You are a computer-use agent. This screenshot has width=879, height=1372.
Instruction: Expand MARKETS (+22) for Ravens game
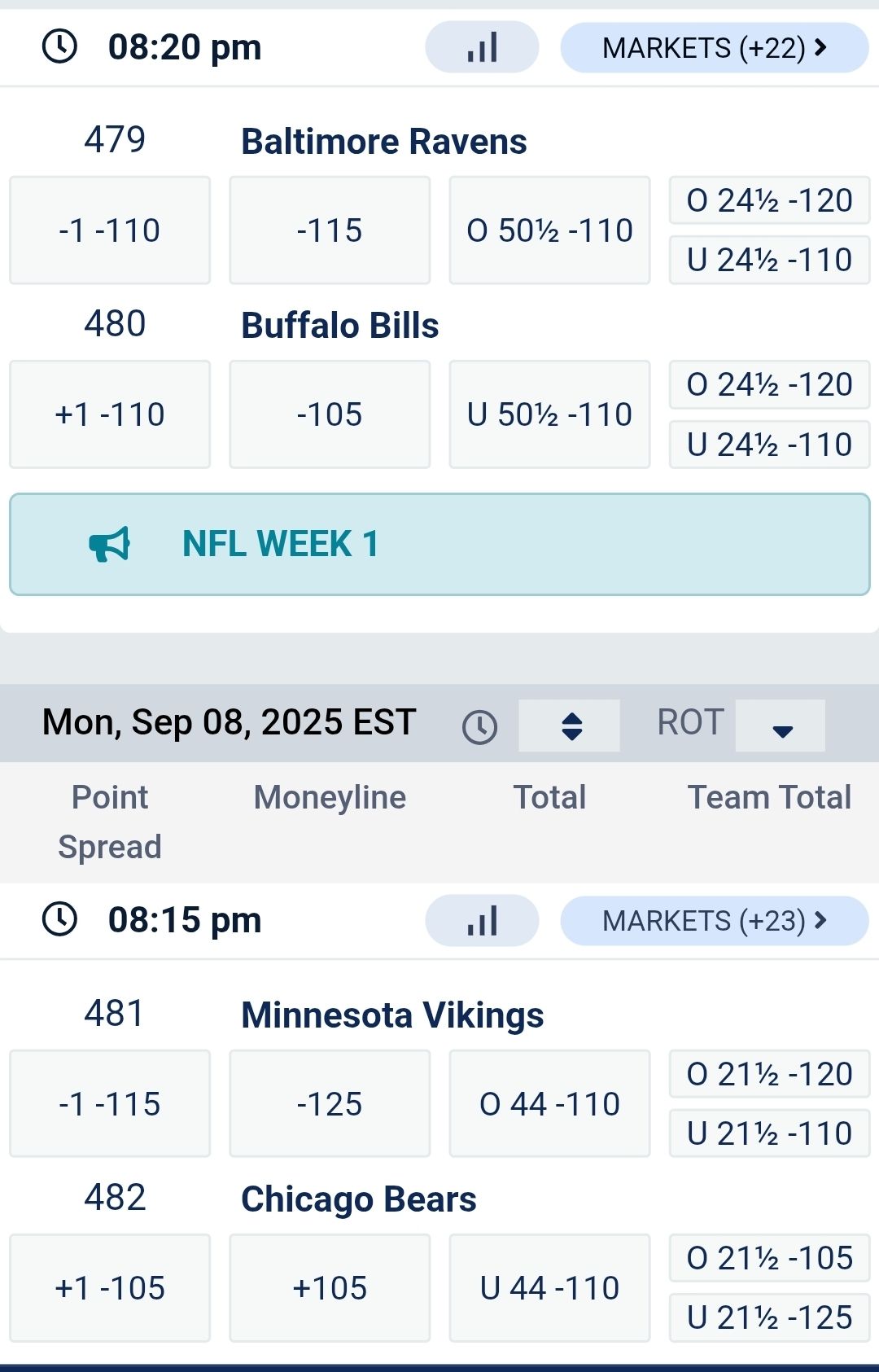tap(715, 48)
